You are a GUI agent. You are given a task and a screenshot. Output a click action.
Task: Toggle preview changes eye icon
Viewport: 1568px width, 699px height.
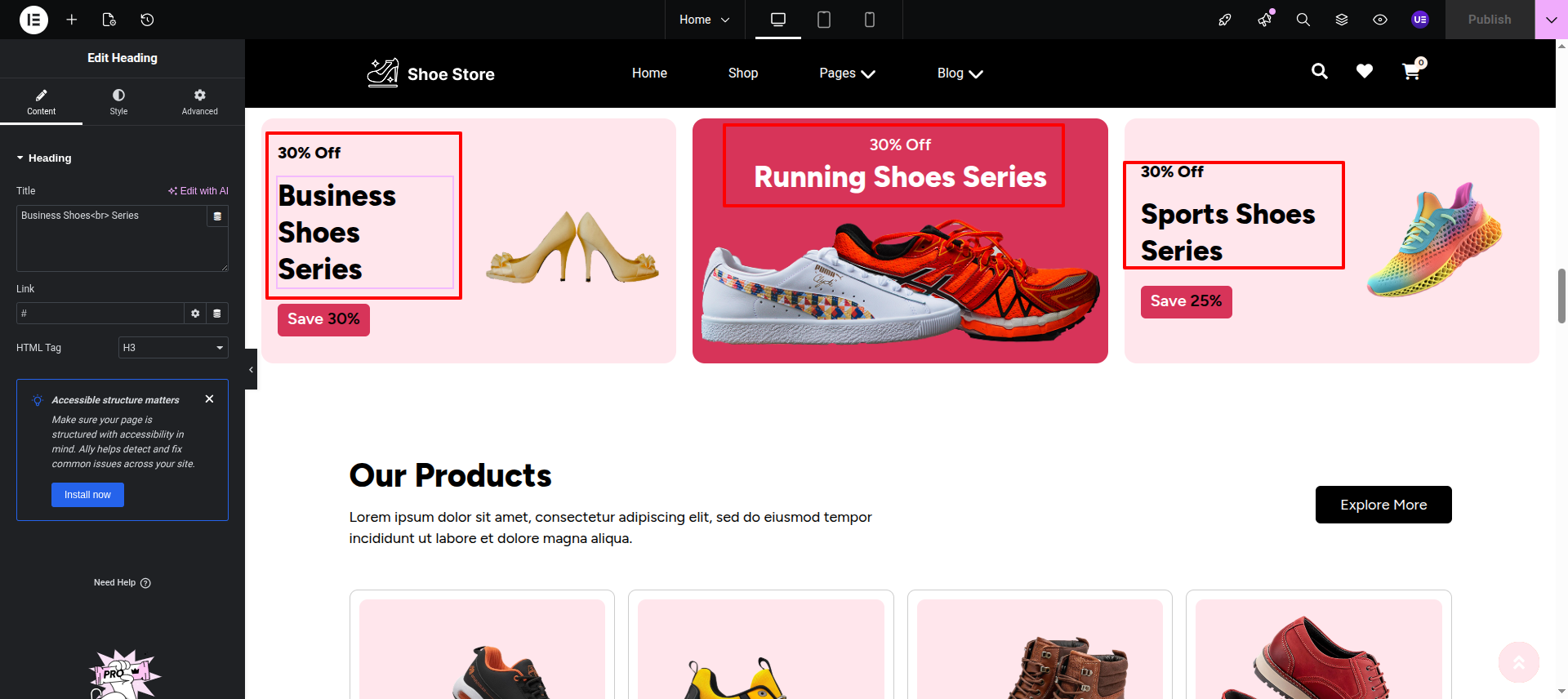click(x=1379, y=20)
